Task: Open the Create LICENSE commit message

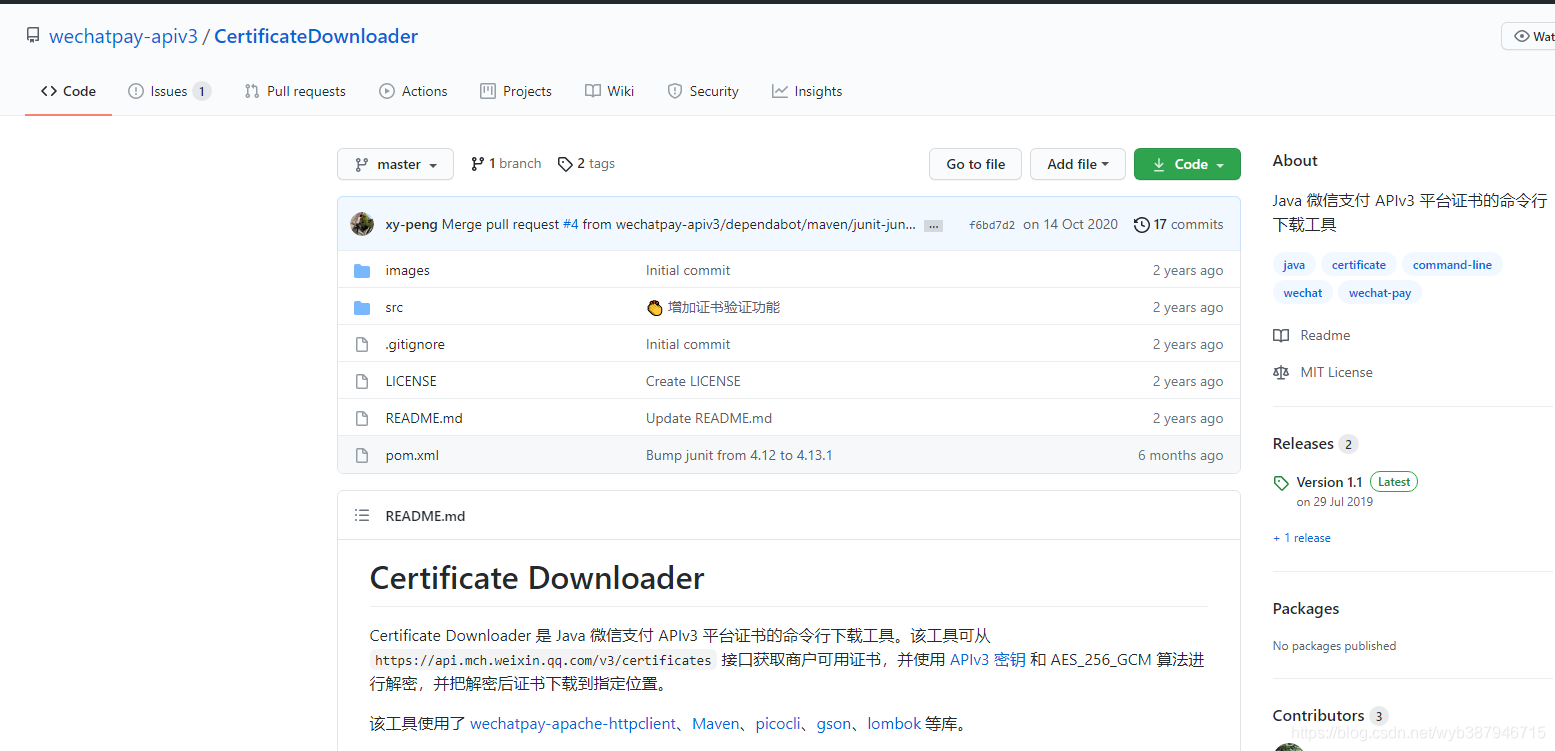Action: (693, 382)
